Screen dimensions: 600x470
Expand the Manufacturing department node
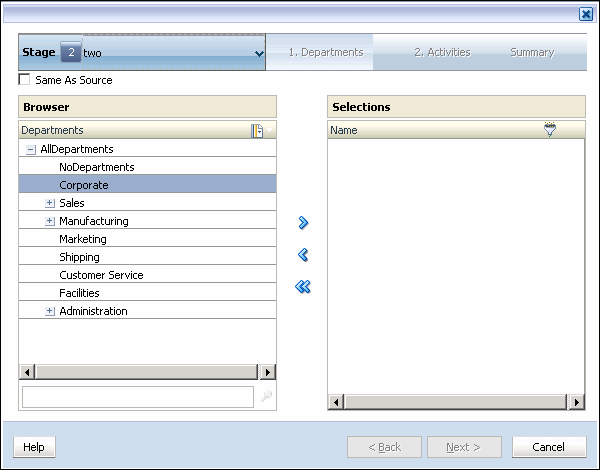50,221
